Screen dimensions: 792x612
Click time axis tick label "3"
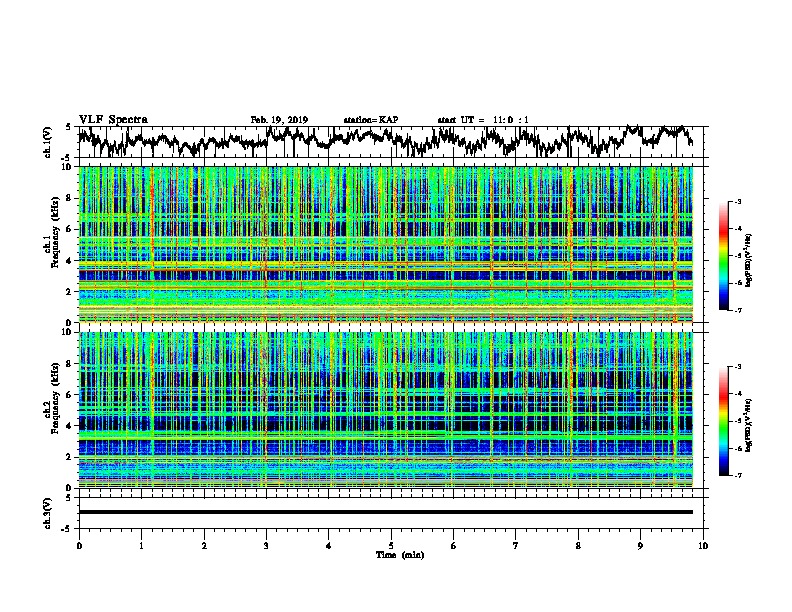pos(266,546)
